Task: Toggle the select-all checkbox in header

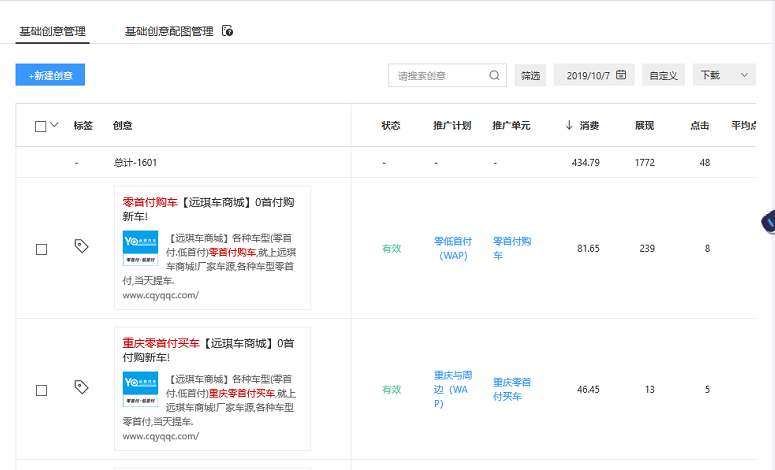Action: [40, 126]
